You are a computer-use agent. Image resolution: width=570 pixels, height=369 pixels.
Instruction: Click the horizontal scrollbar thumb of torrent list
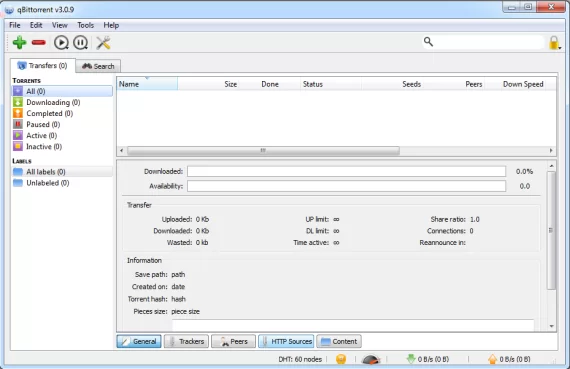click(x=264, y=151)
